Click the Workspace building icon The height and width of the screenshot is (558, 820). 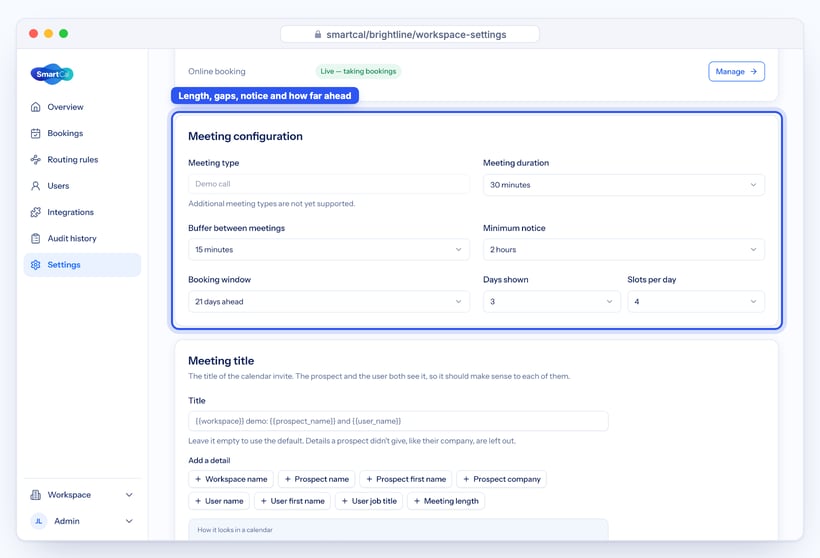pyautogui.click(x=36, y=495)
